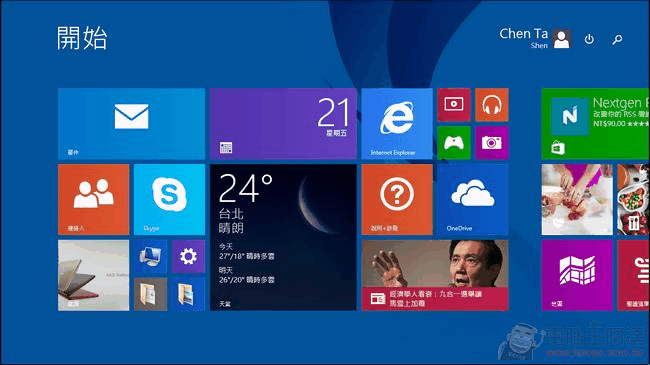Open the PC Settings gear tile
The width and height of the screenshot is (650, 365).
[188, 256]
